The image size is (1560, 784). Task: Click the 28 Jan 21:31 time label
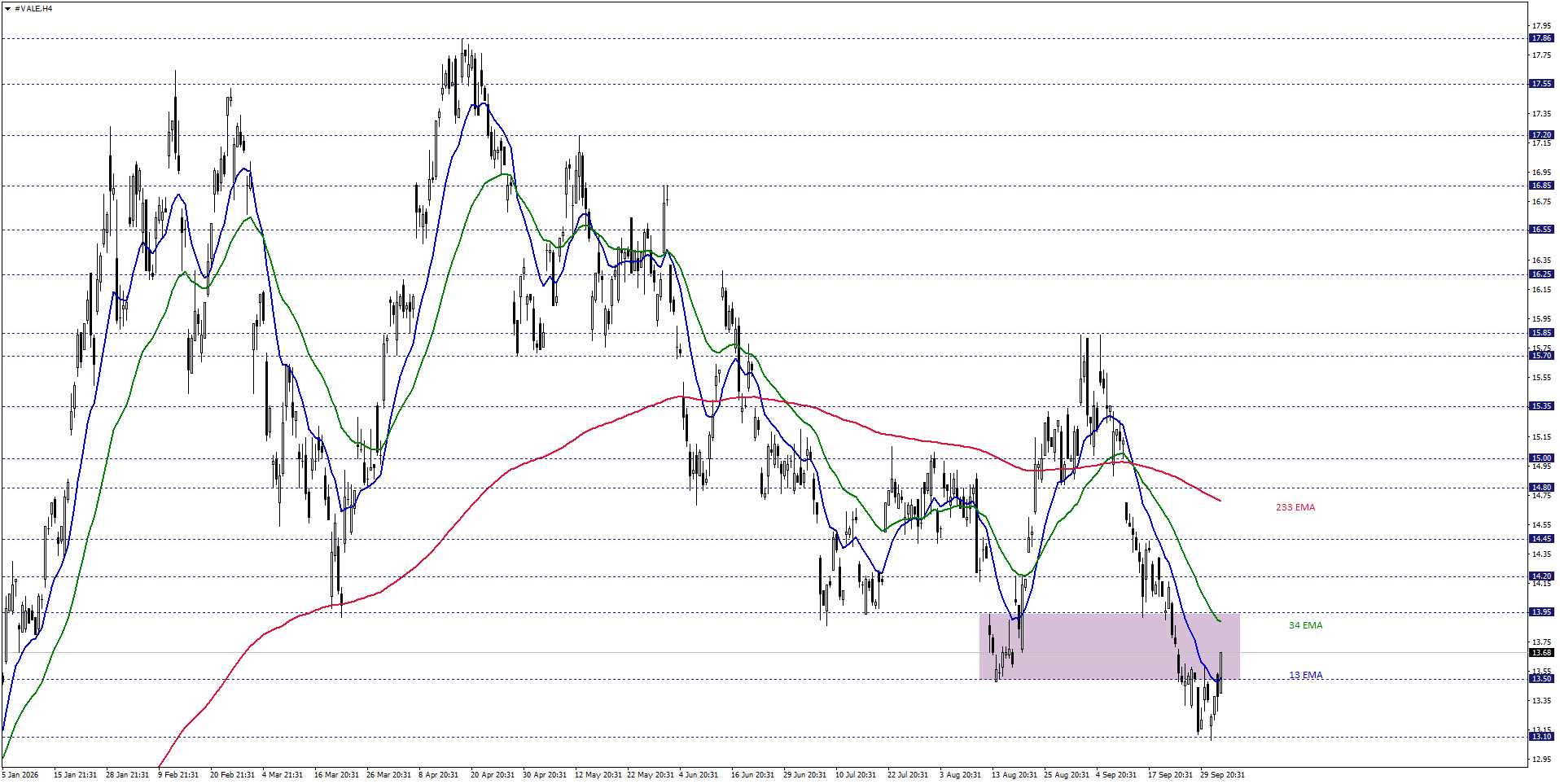pyautogui.click(x=128, y=775)
